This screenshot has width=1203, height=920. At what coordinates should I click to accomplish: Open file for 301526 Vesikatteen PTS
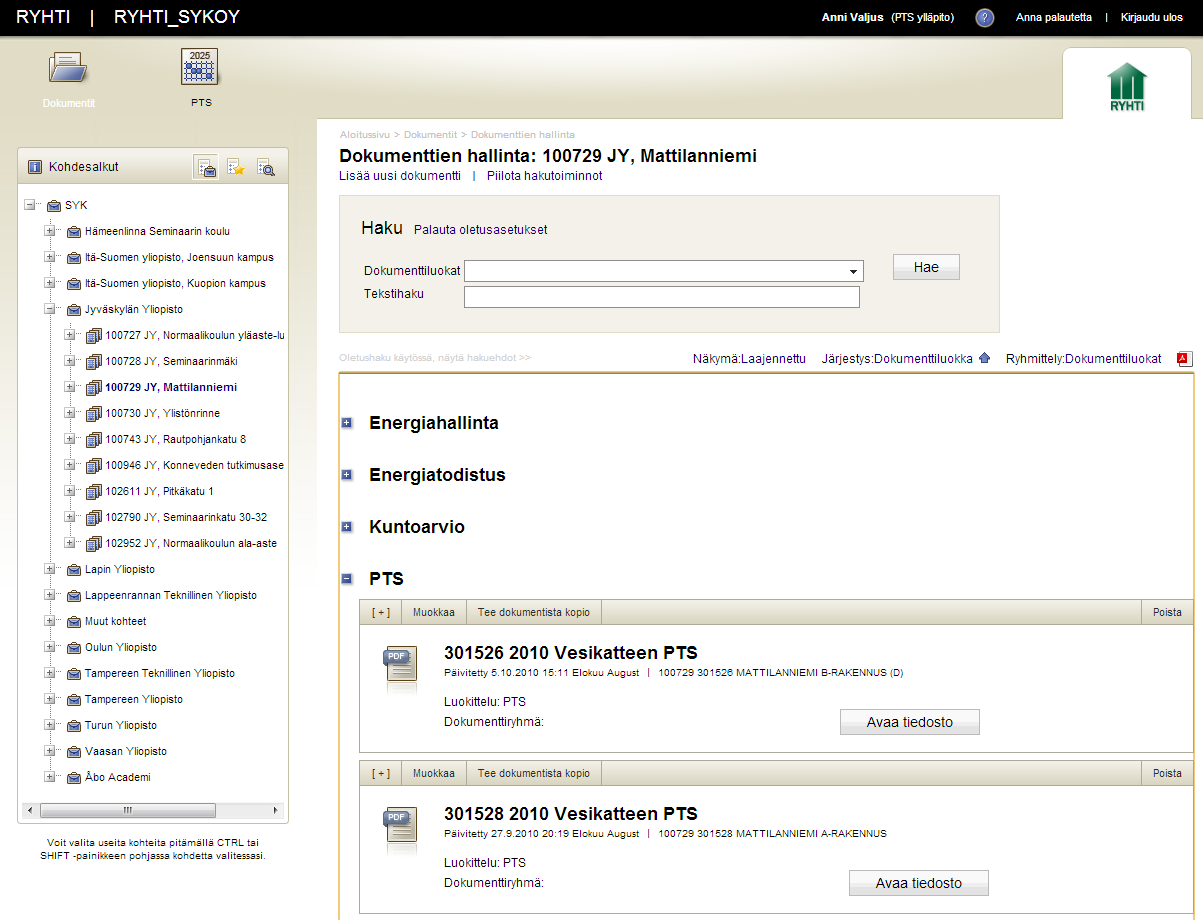click(910, 722)
